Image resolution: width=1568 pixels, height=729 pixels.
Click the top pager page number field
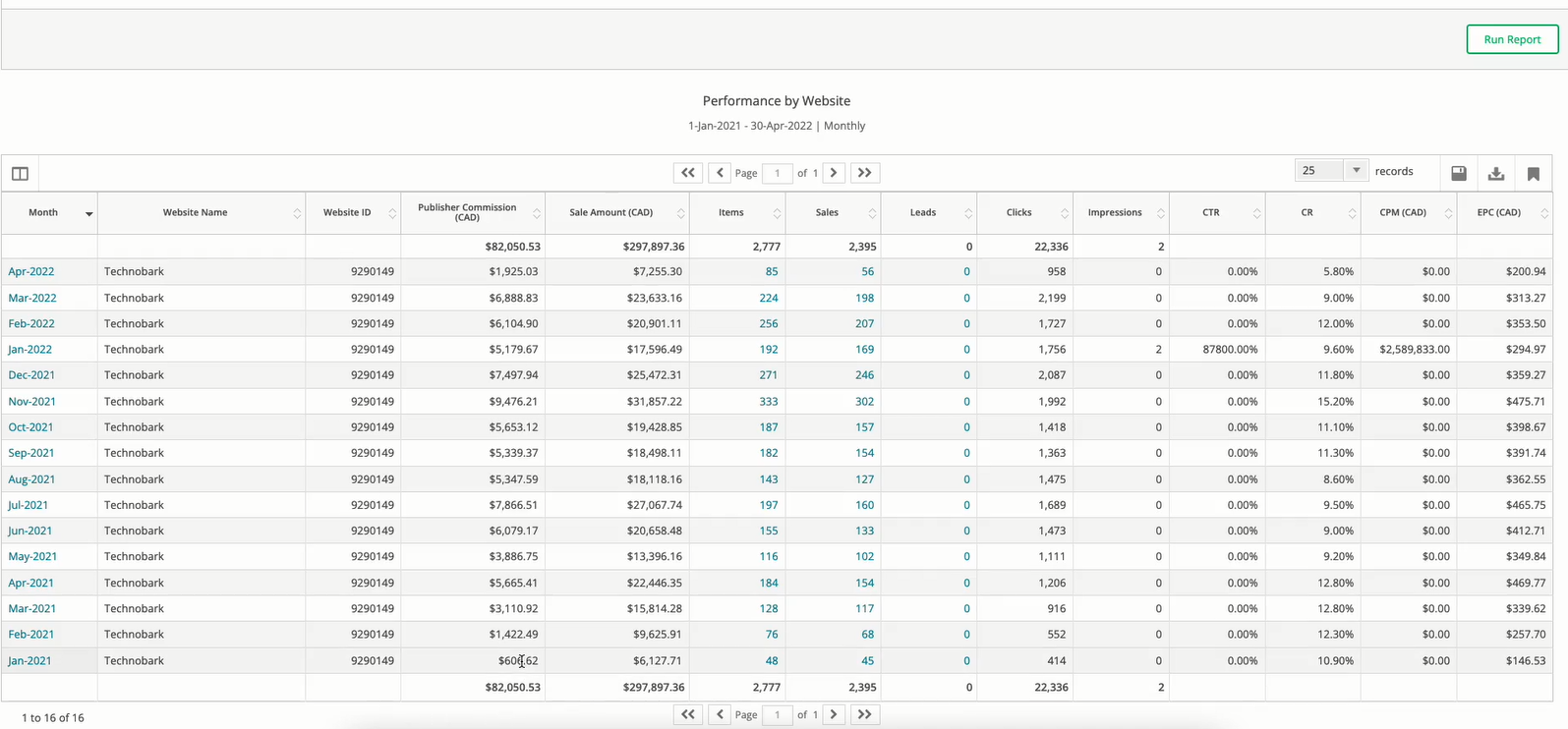(777, 173)
